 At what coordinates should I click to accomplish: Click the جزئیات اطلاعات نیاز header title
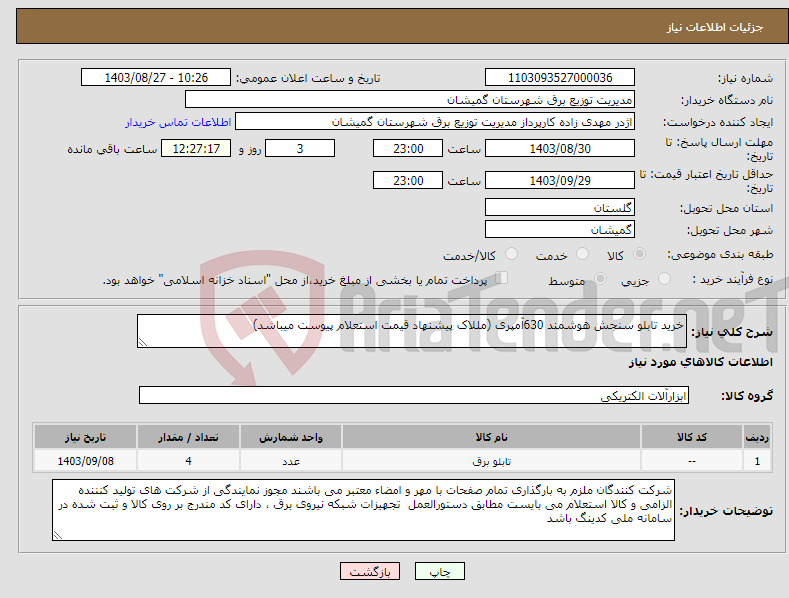(715, 27)
